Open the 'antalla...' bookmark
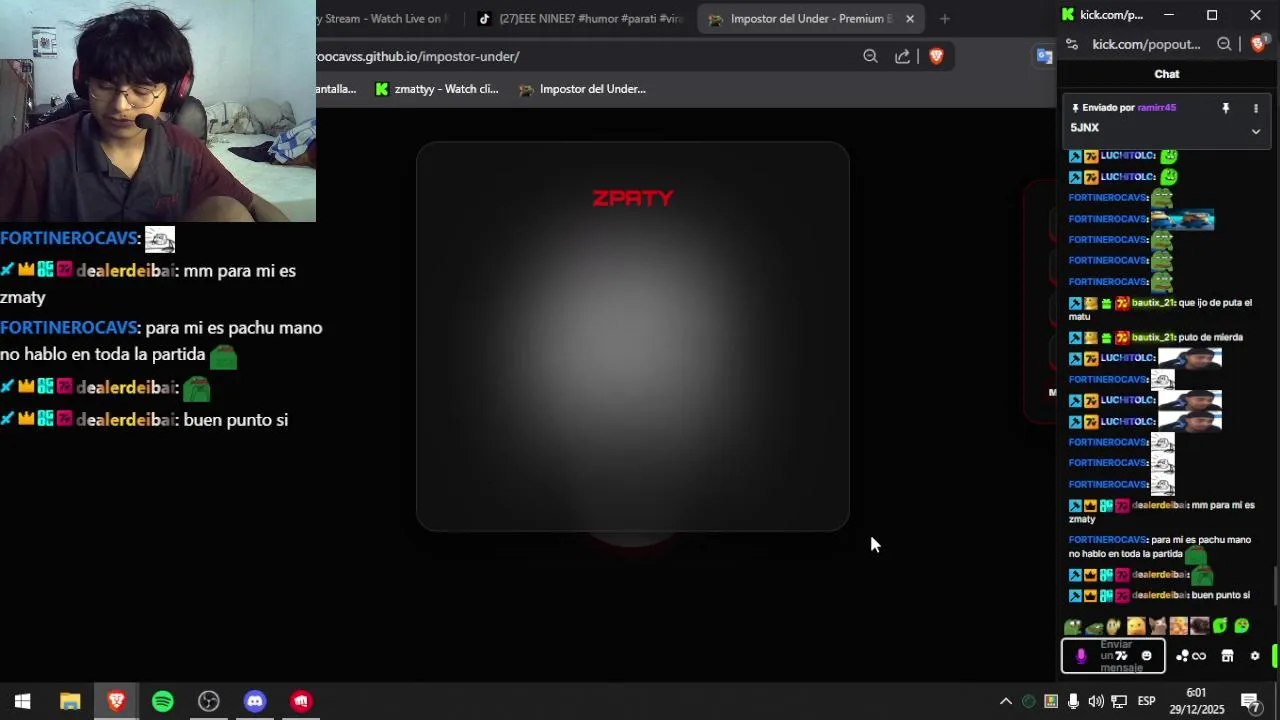The width and height of the screenshot is (1280, 720). 337,89
